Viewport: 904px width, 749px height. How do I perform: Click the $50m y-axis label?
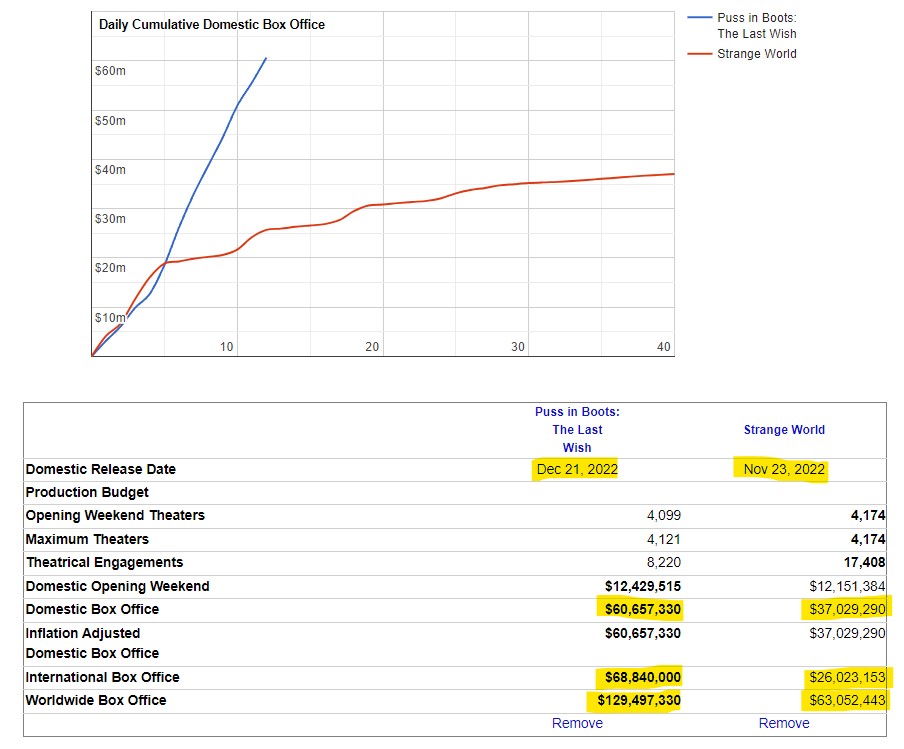(110, 121)
